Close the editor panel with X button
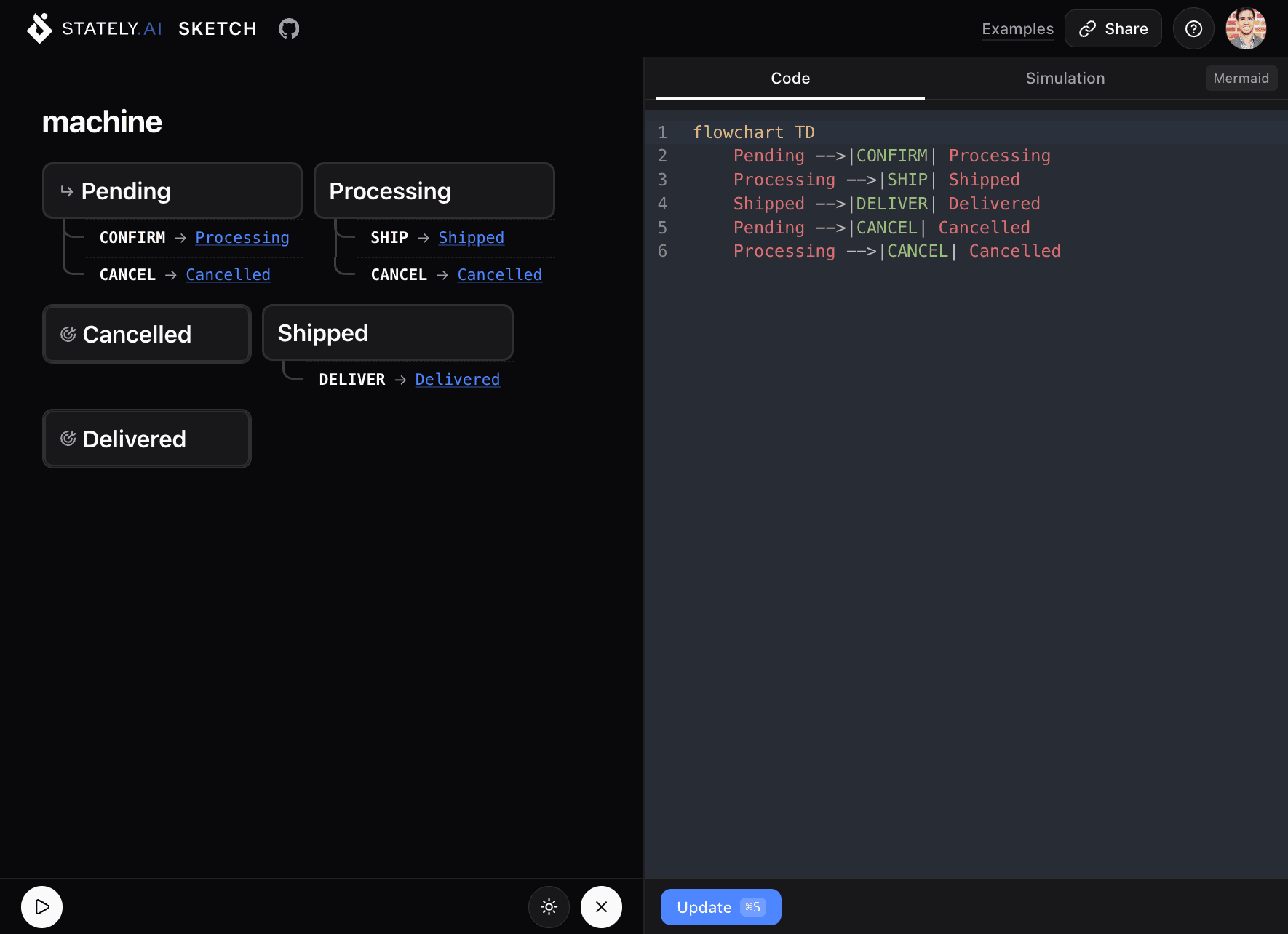The image size is (1288, 934). [x=601, y=907]
